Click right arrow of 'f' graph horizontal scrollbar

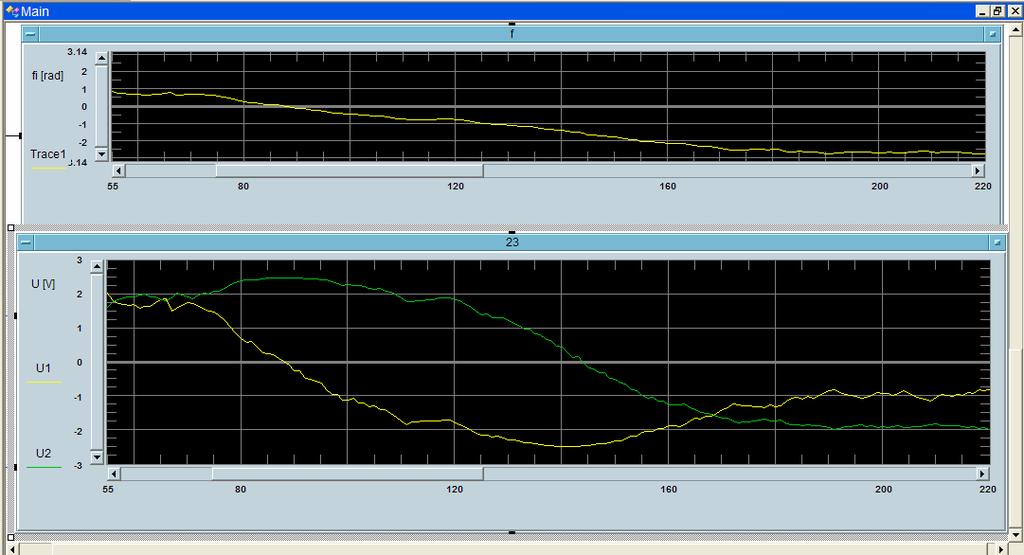[x=978, y=170]
